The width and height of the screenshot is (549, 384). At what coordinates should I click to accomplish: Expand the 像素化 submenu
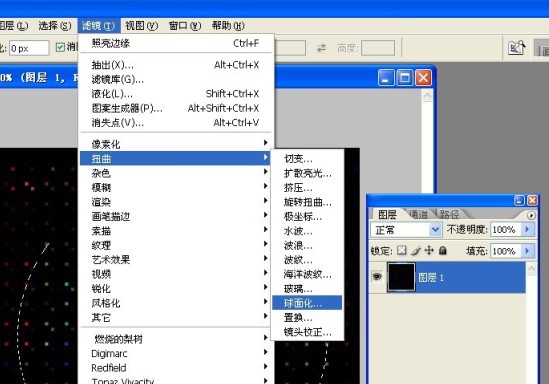(x=175, y=144)
